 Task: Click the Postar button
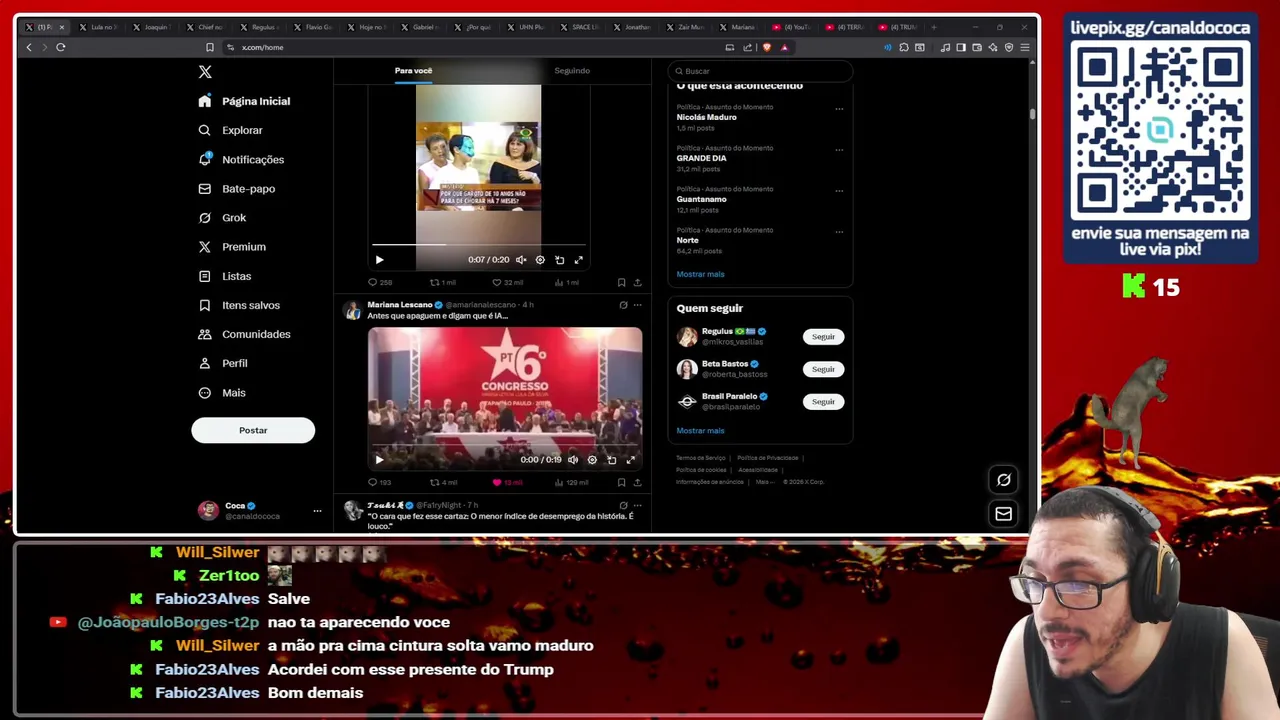(253, 430)
